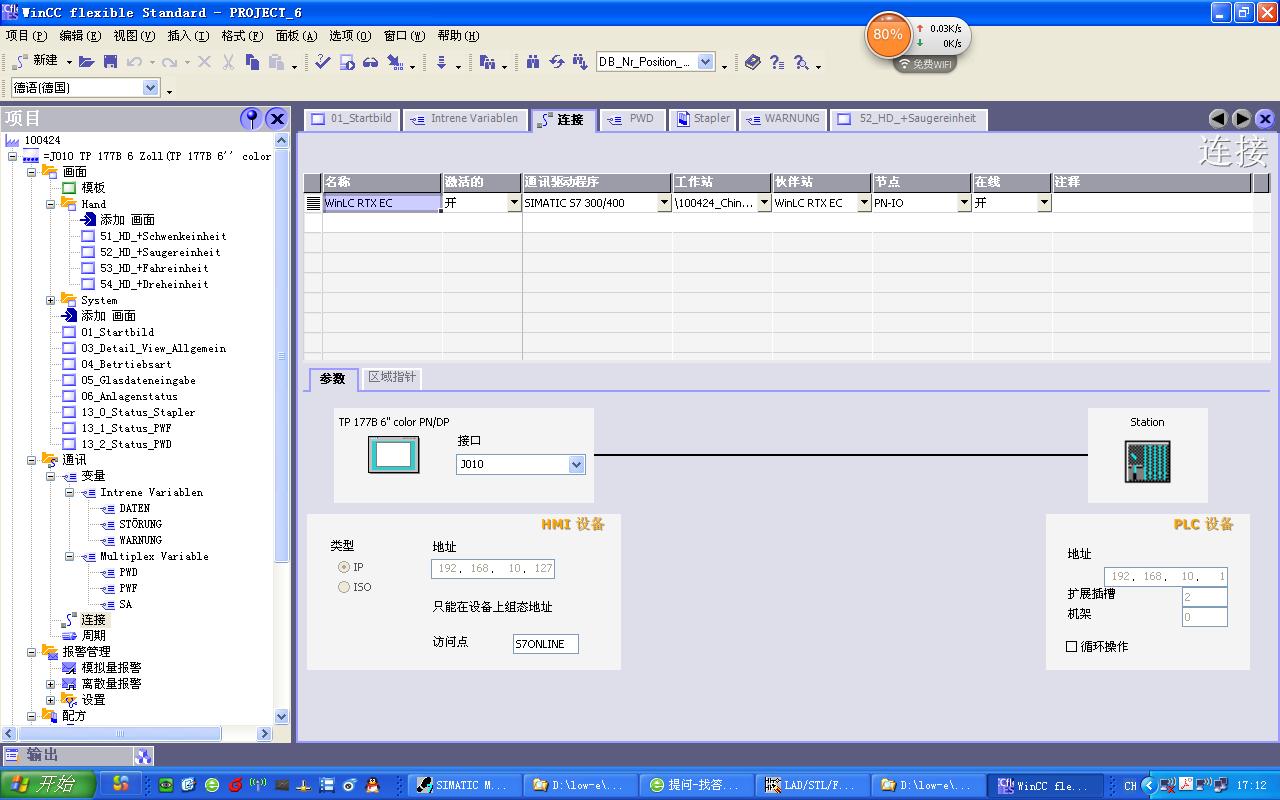Open the 编辑 menu
The height and width of the screenshot is (800, 1280).
click(80, 35)
